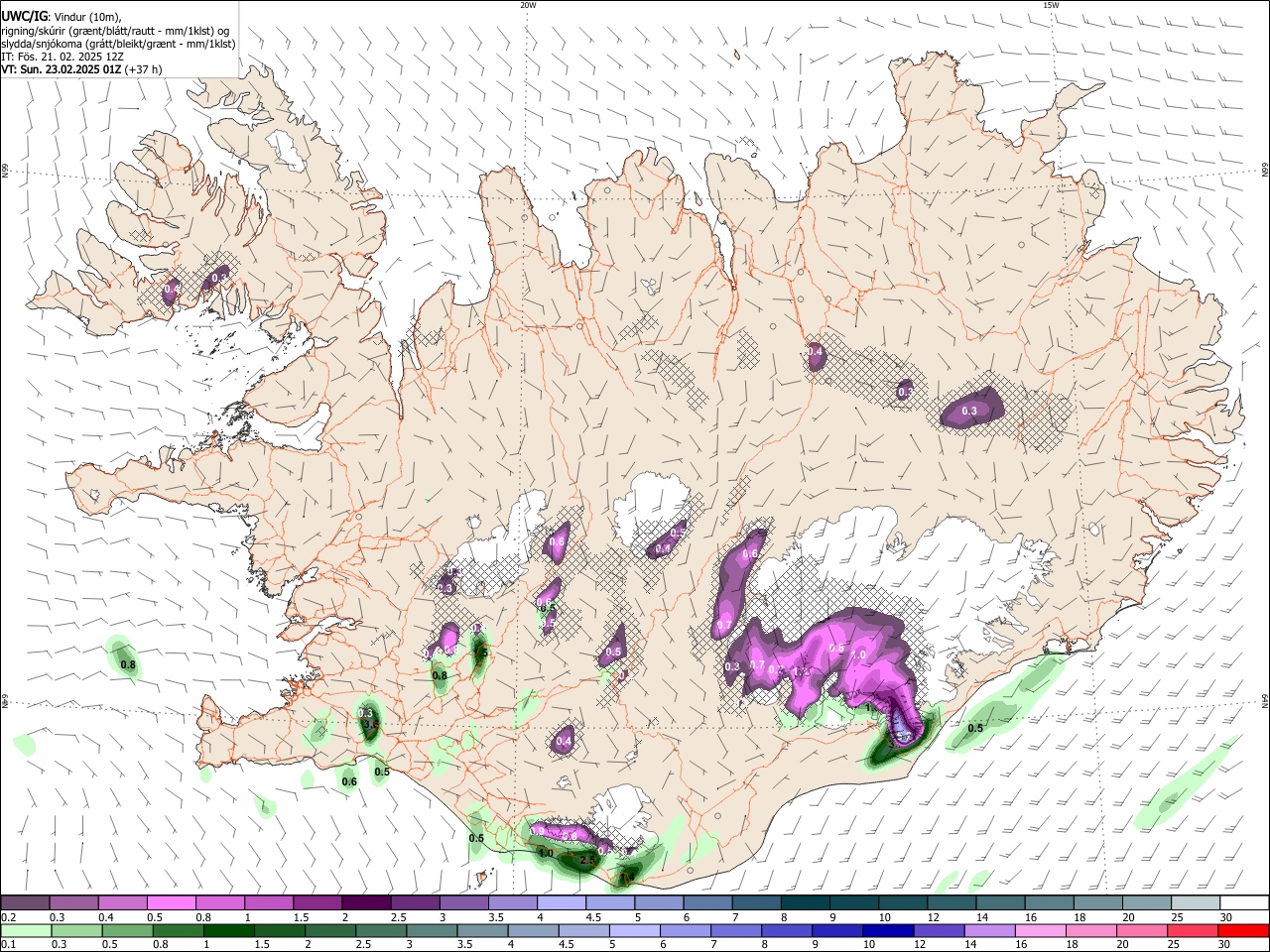Click the bright pink 0.5–0.8 snow legend swatch

pyautogui.click(x=171, y=902)
